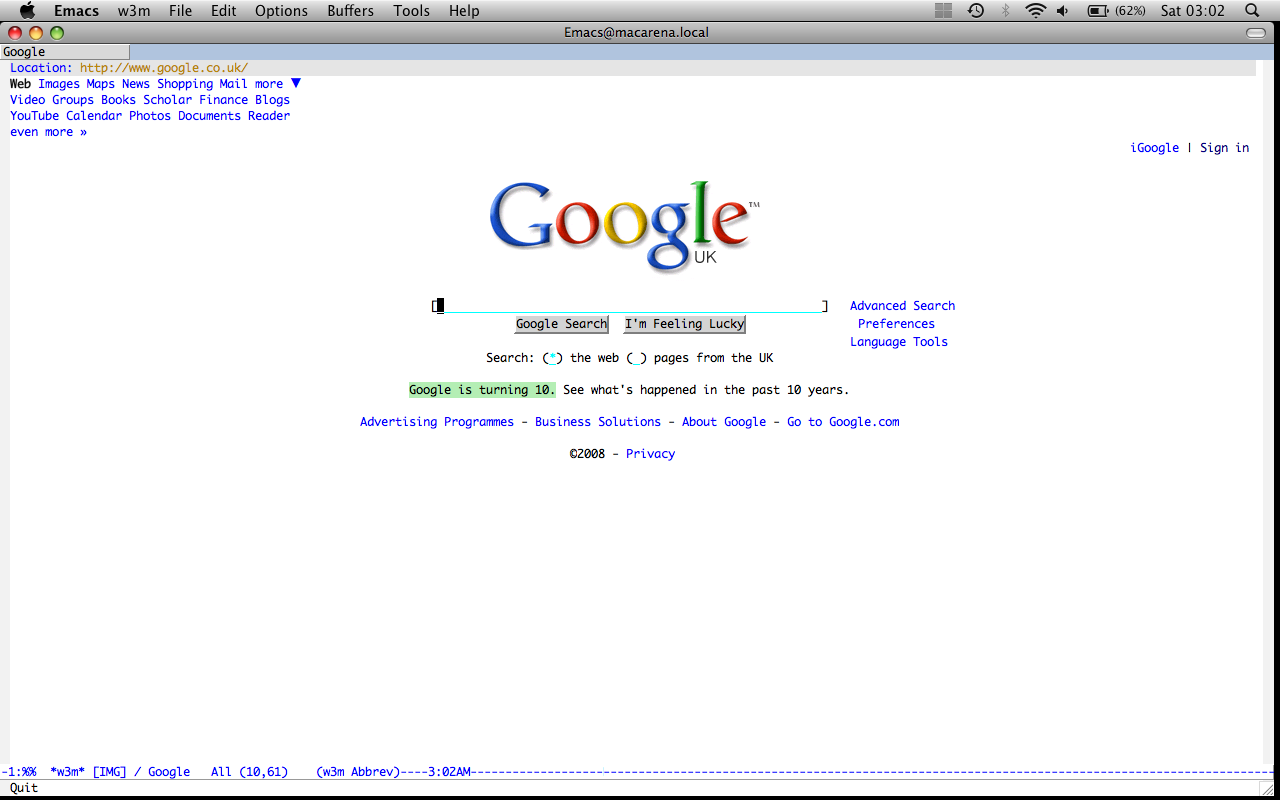The width and height of the screenshot is (1280, 800).
Task: Open the Help menu
Action: 464,10
